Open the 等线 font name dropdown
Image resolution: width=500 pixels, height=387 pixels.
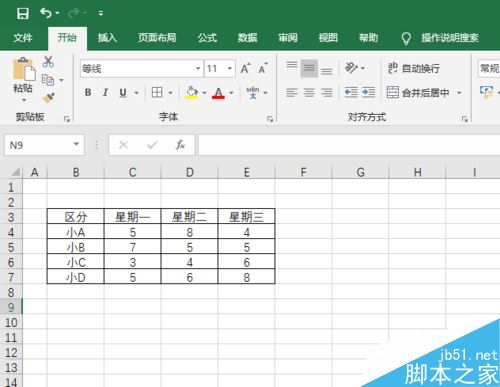pos(198,69)
